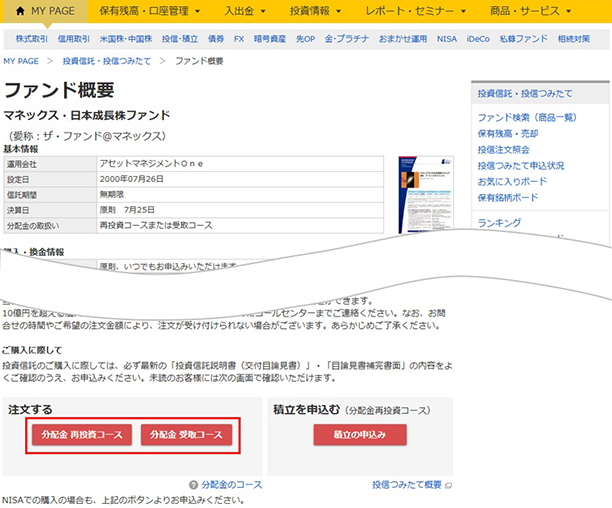Select the 2000年07月26日 date value
This screenshot has width=612, height=508.
(x=132, y=179)
